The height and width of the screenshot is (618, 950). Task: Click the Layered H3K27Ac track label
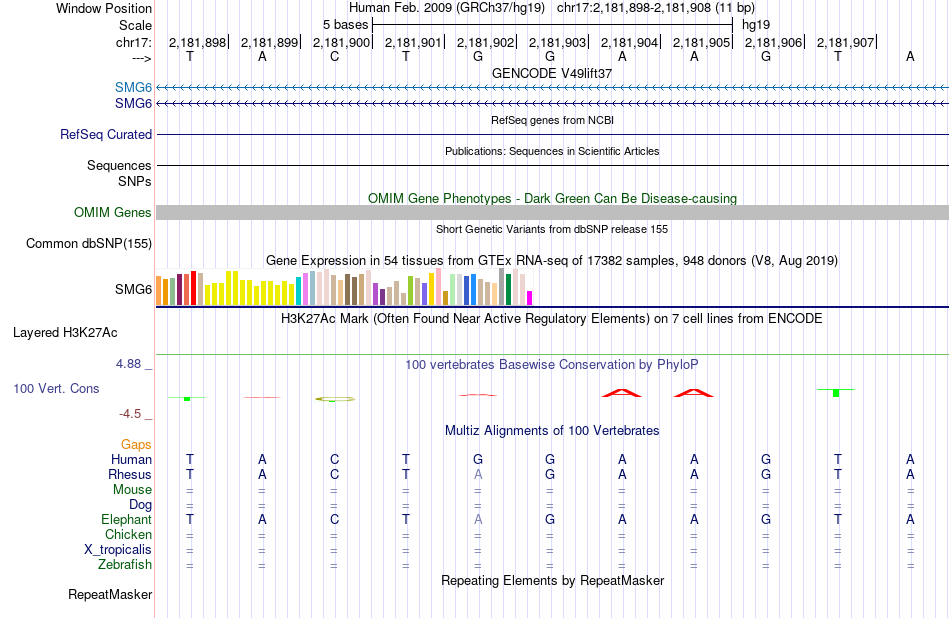(x=65, y=333)
